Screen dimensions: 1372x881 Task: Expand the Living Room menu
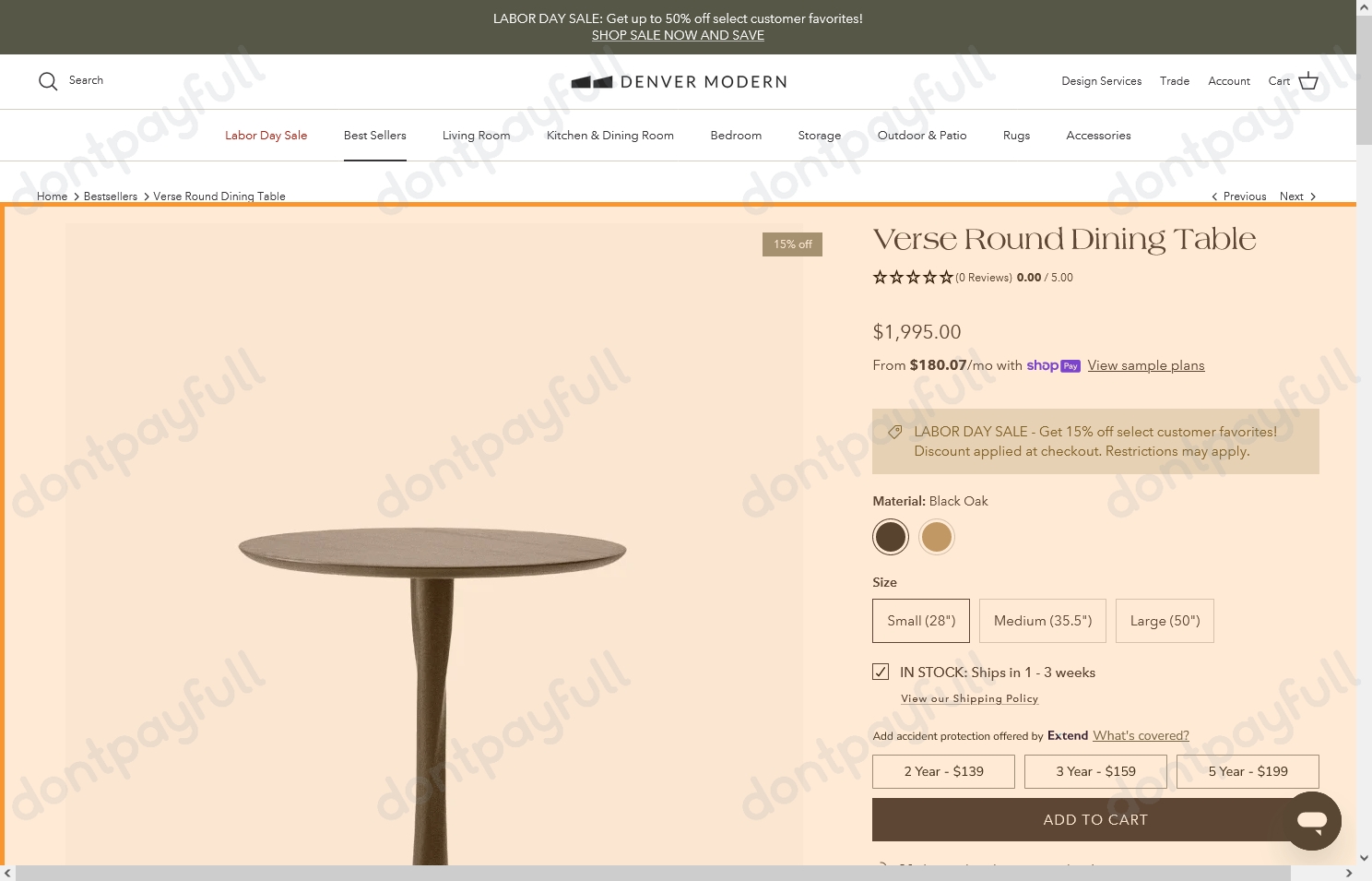click(x=476, y=135)
